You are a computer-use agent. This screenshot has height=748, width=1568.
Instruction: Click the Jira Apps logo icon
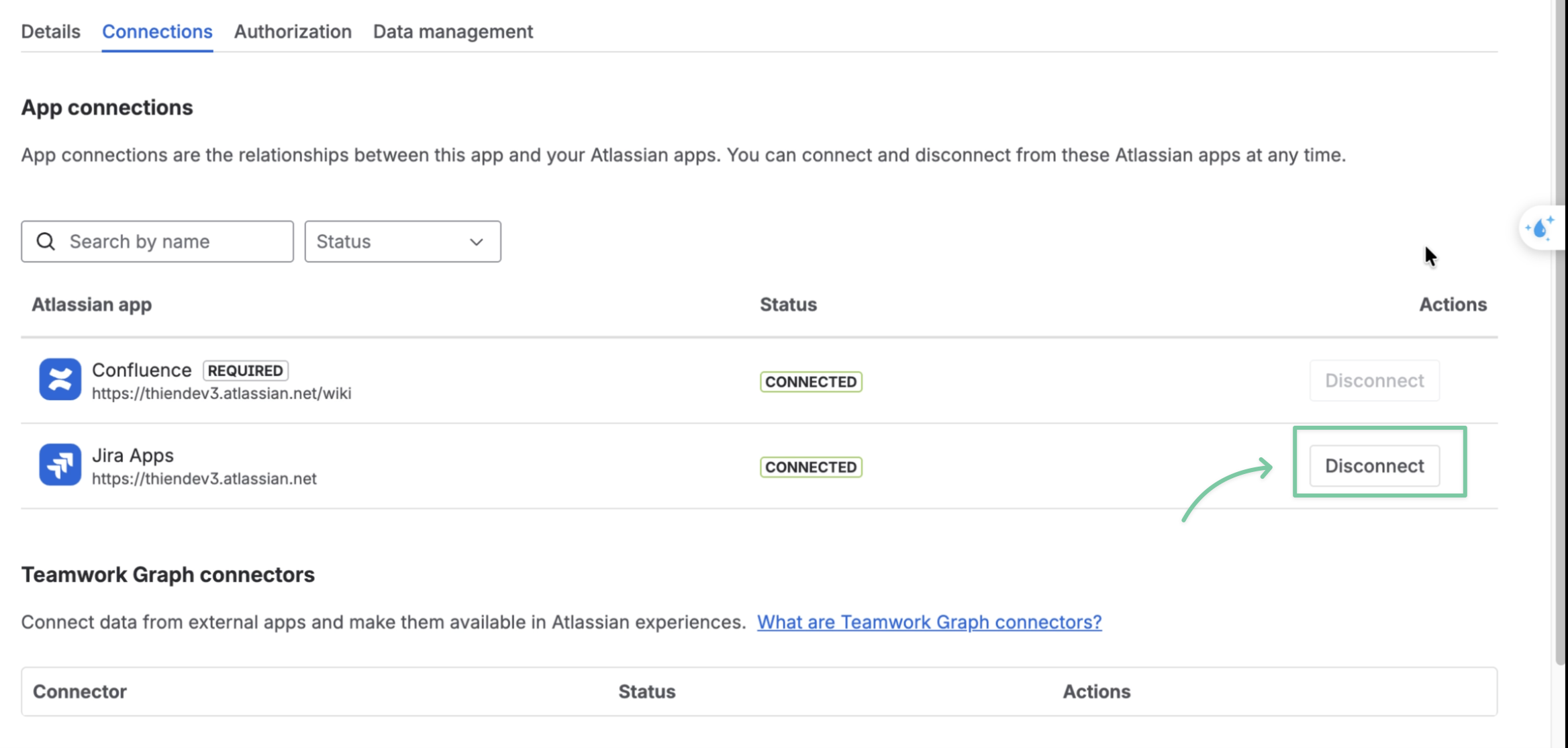(60, 465)
